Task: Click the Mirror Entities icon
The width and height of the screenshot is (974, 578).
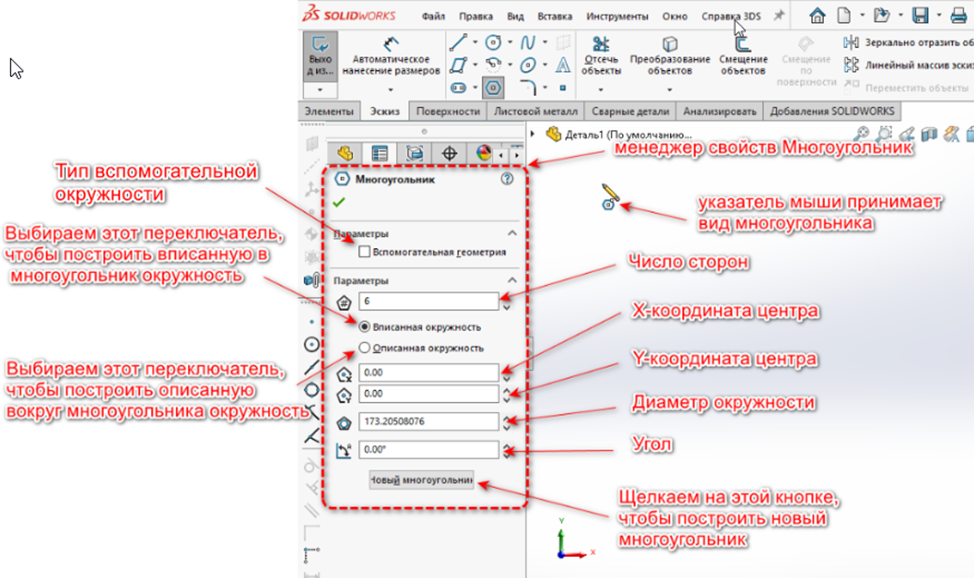Action: point(851,42)
